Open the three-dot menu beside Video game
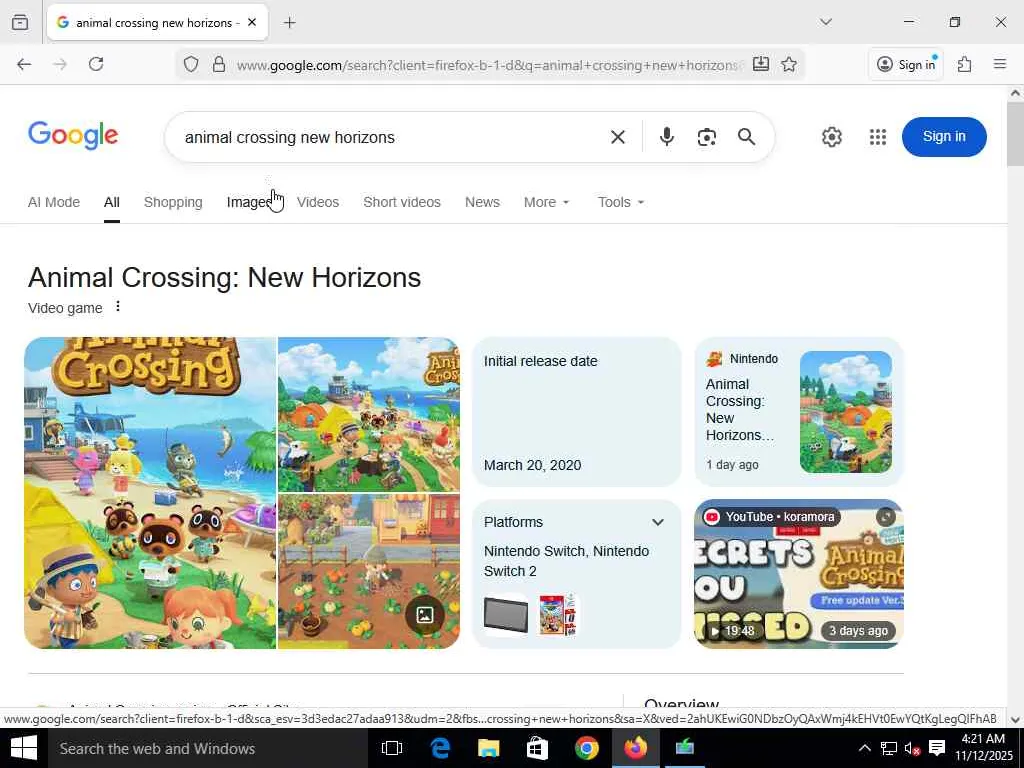The width and height of the screenshot is (1024, 768). 118,306
